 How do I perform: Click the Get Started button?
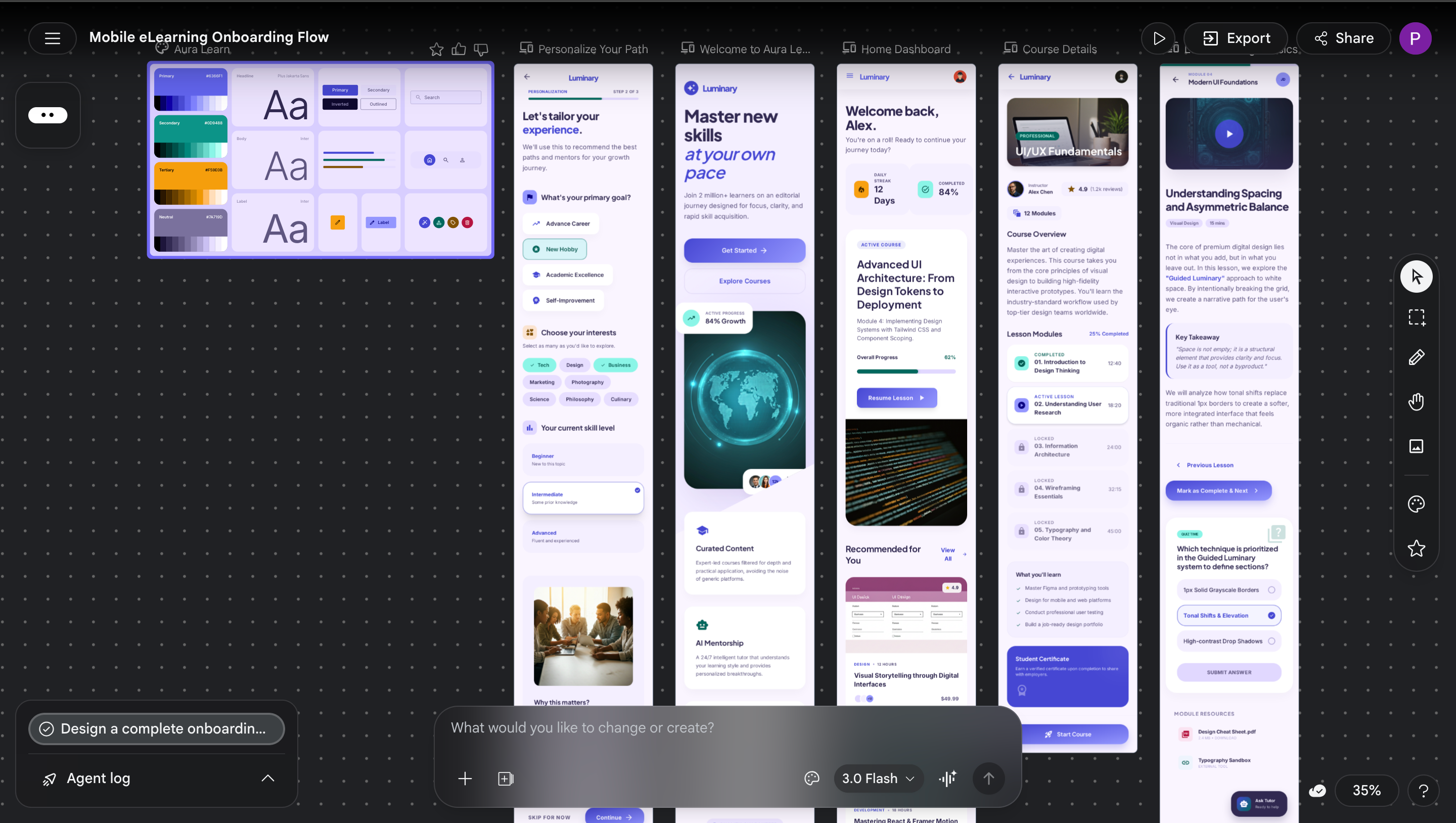point(744,250)
